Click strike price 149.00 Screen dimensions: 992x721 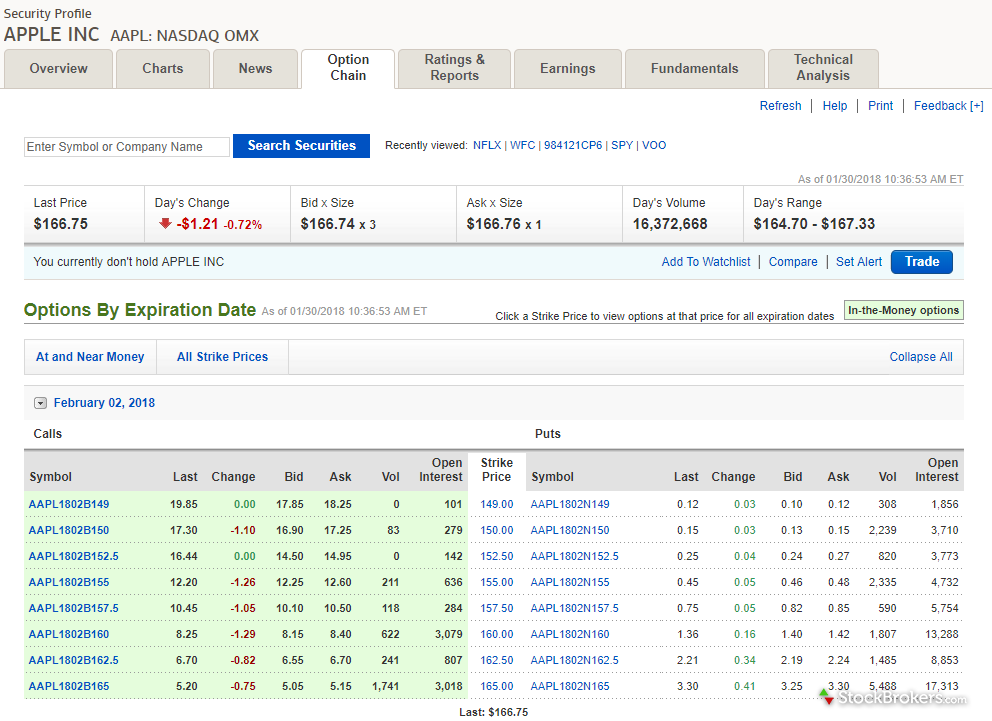pyautogui.click(x=497, y=504)
